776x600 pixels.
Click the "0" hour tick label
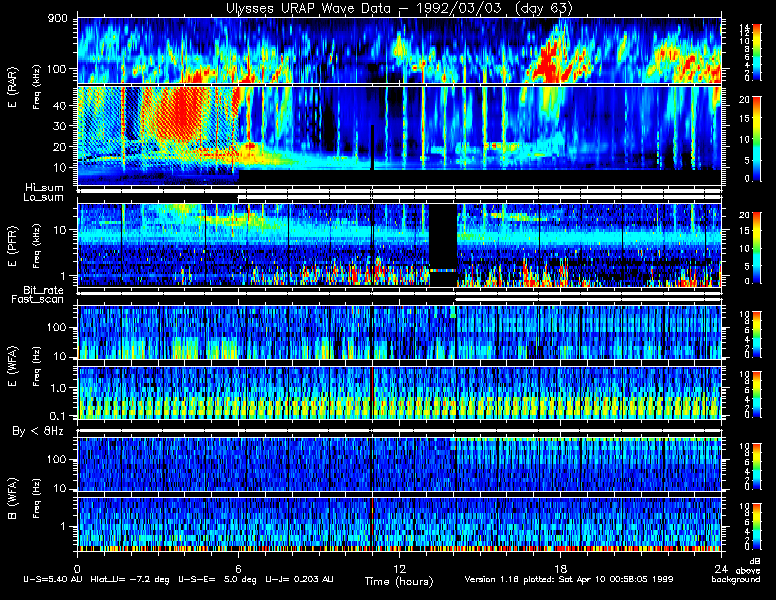(x=77, y=568)
